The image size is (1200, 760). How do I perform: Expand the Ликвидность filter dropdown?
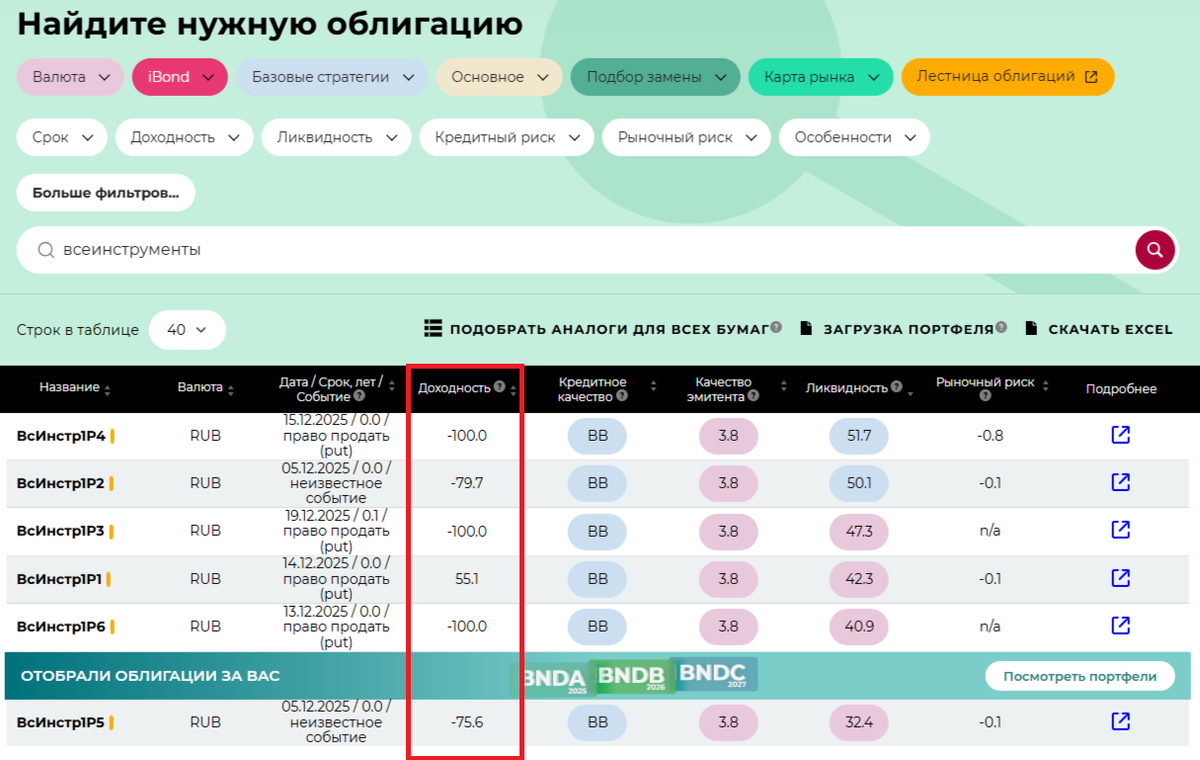coord(336,138)
